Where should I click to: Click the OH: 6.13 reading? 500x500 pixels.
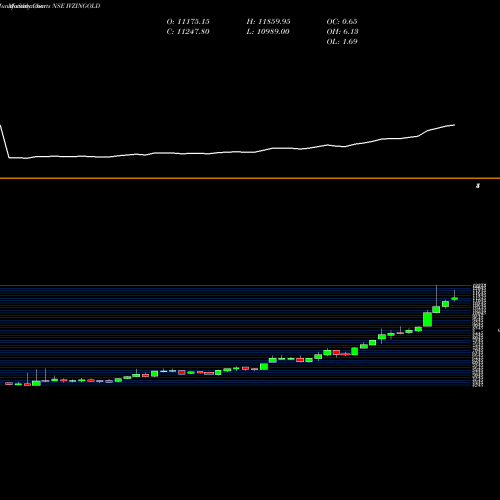[x=342, y=32]
